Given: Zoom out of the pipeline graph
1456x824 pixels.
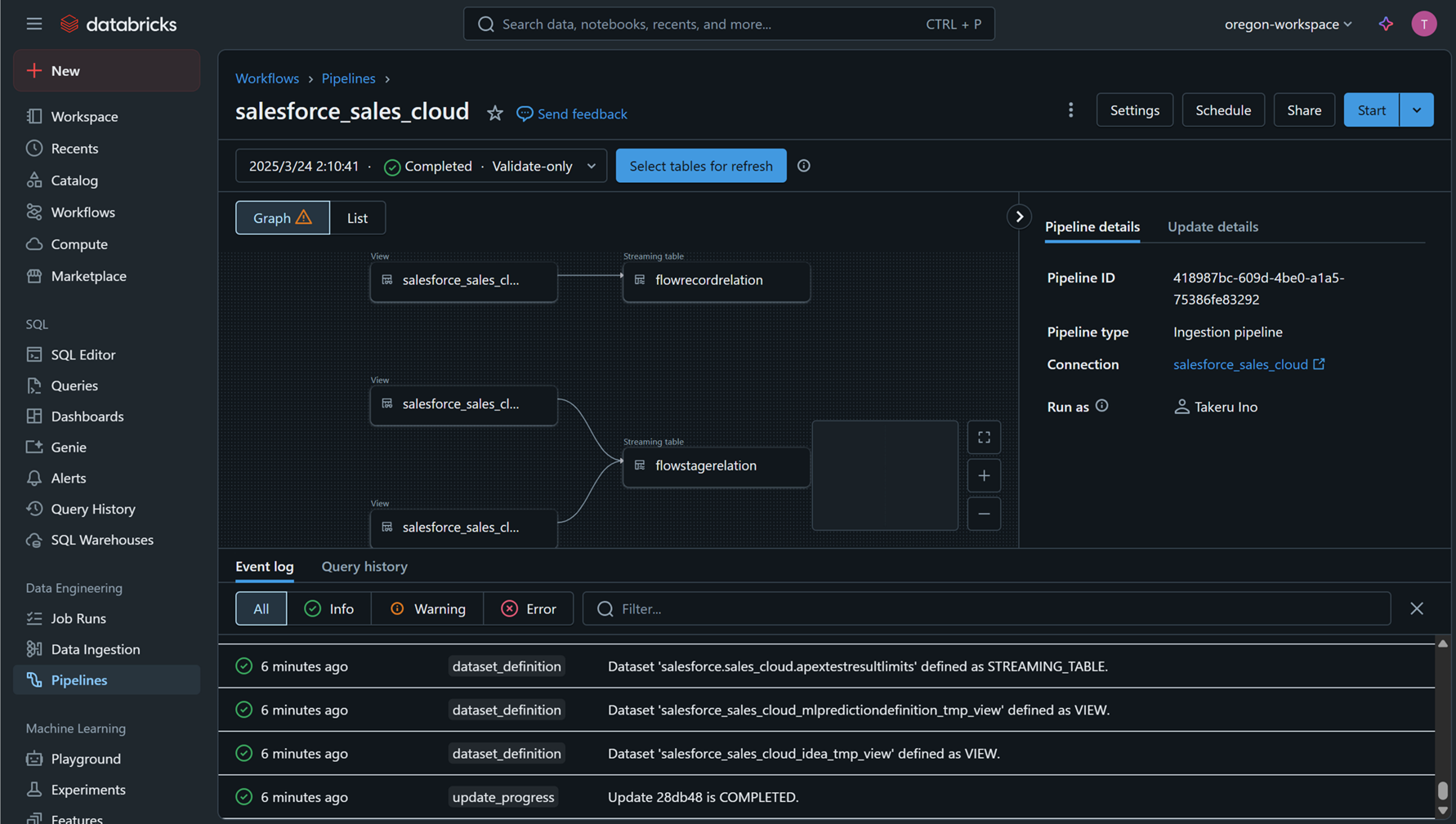Looking at the screenshot, I should pos(984,514).
